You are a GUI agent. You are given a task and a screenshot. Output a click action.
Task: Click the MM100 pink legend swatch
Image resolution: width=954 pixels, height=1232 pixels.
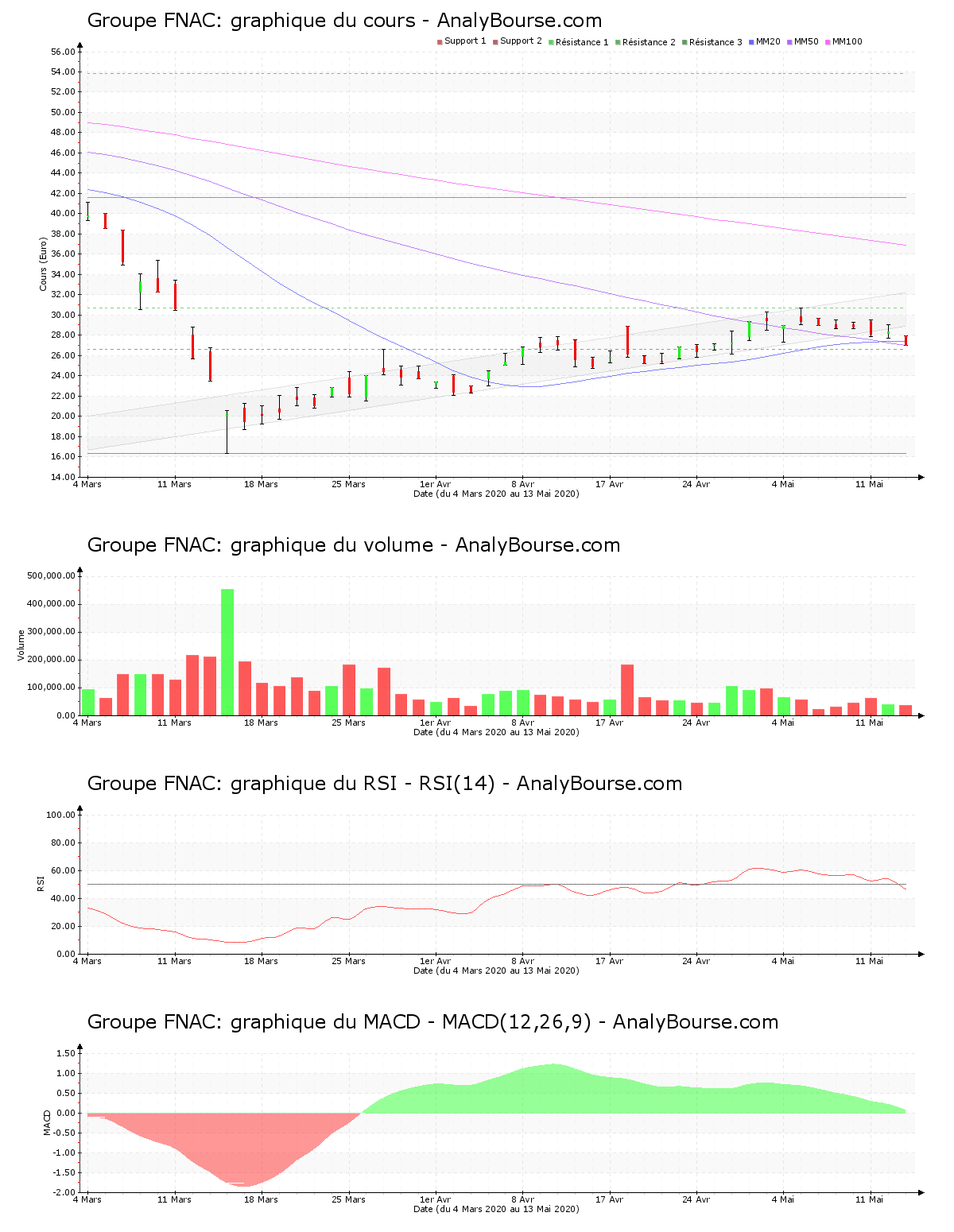pyautogui.click(x=828, y=42)
